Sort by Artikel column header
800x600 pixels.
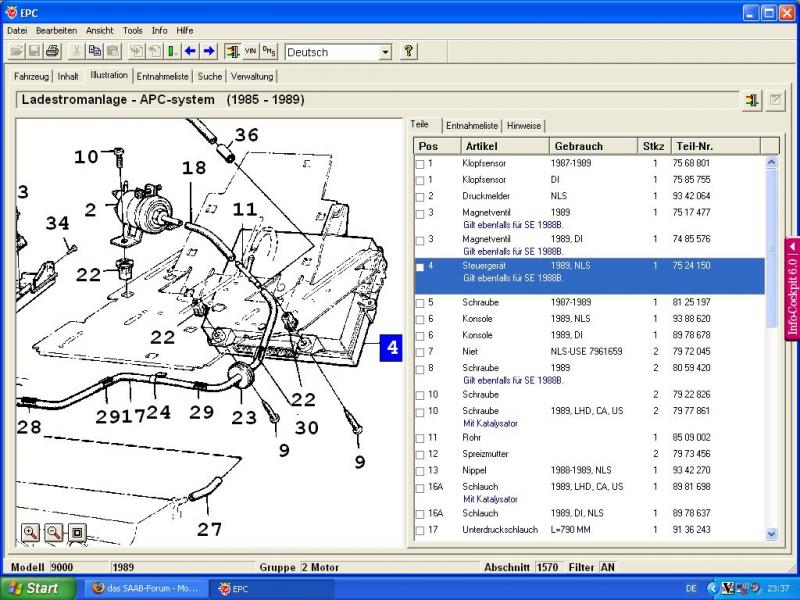coord(505,146)
